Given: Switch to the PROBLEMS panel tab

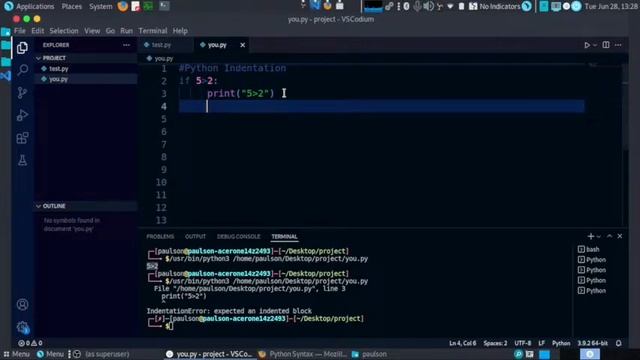Looking at the screenshot, I should point(160,236).
